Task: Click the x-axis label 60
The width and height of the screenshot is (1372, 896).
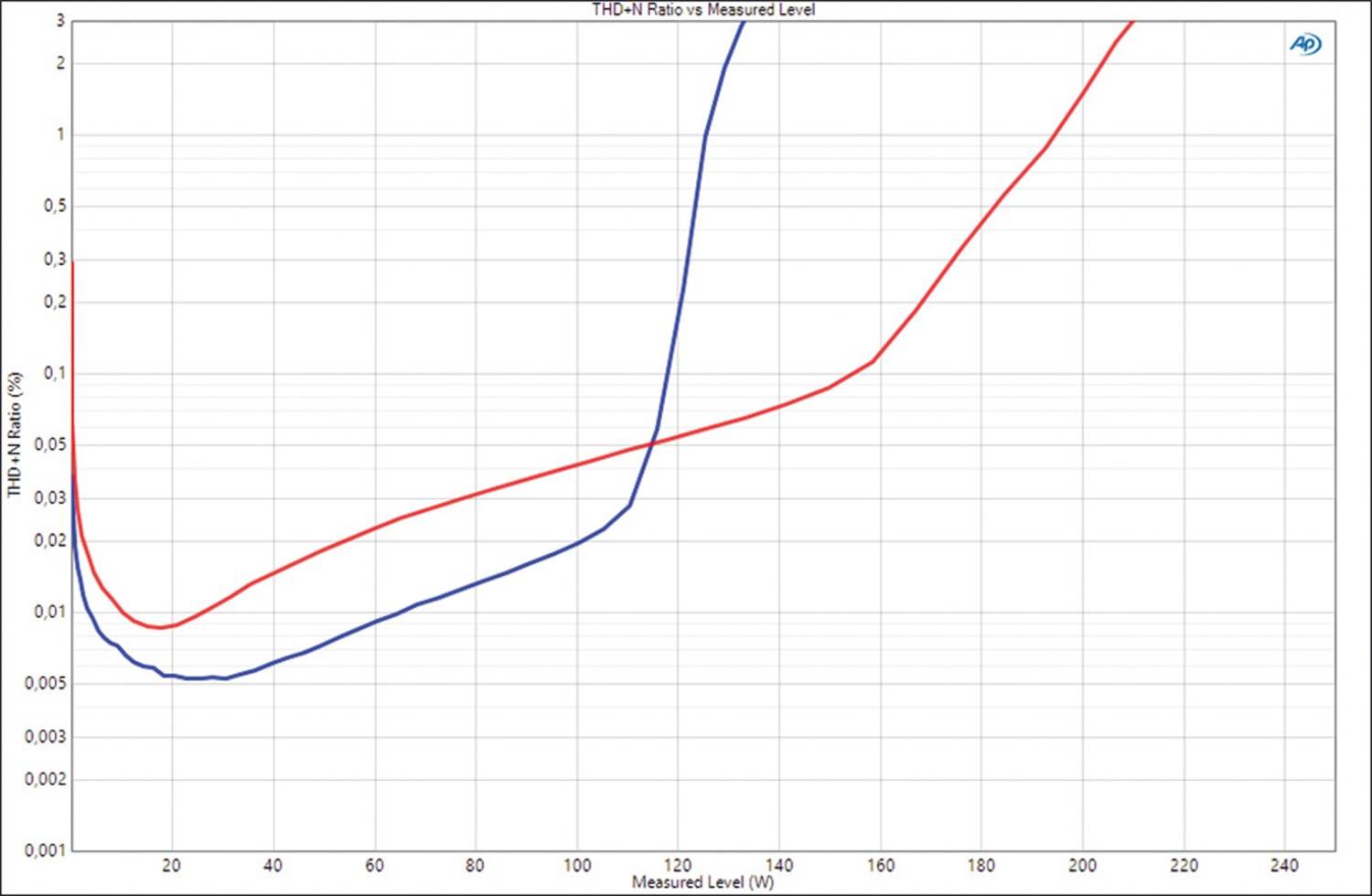Action: click(x=374, y=865)
